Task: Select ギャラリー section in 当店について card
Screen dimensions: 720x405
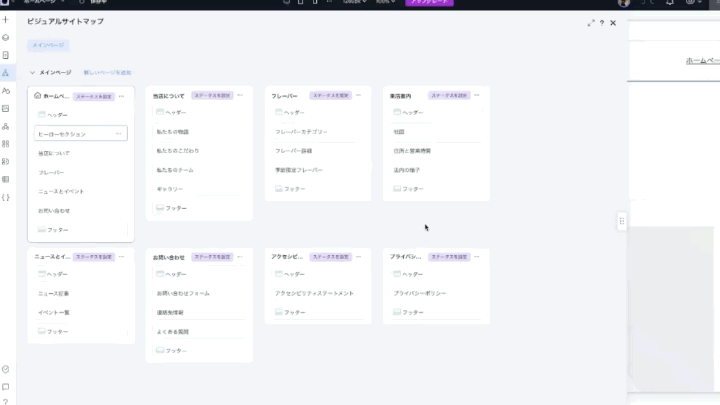Action: [x=170, y=189]
